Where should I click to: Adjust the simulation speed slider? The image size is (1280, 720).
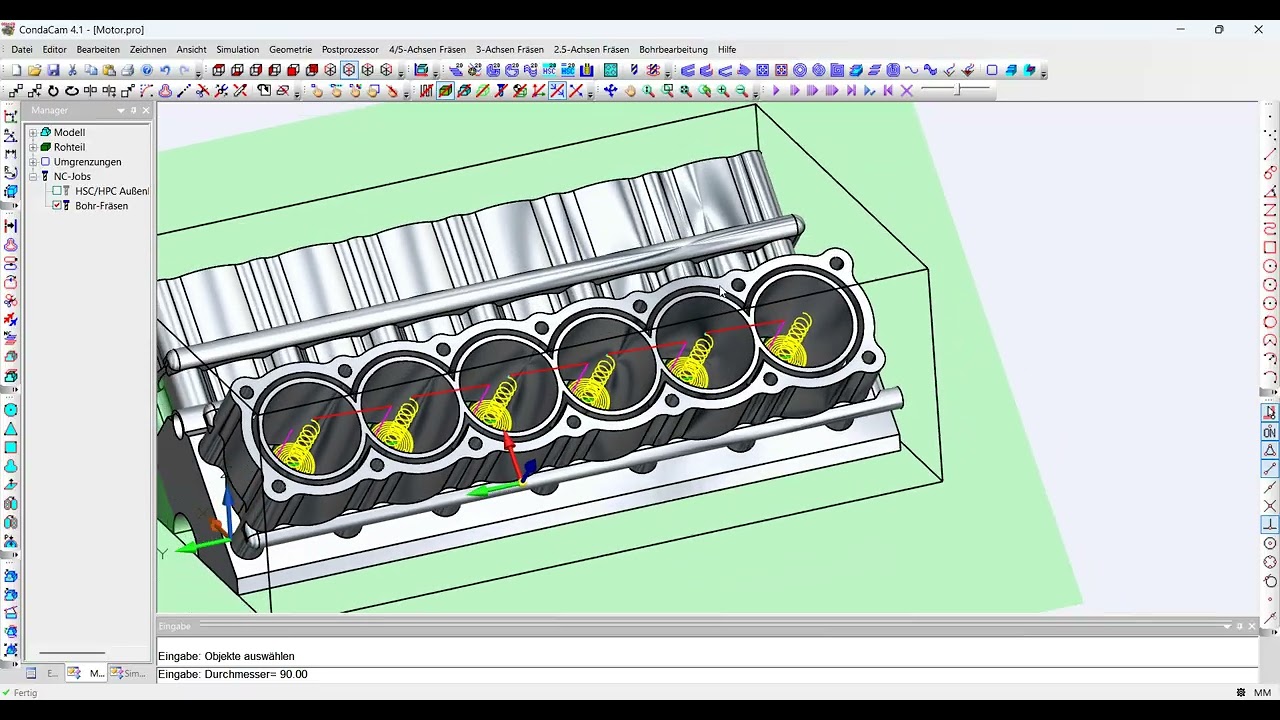coord(957,90)
